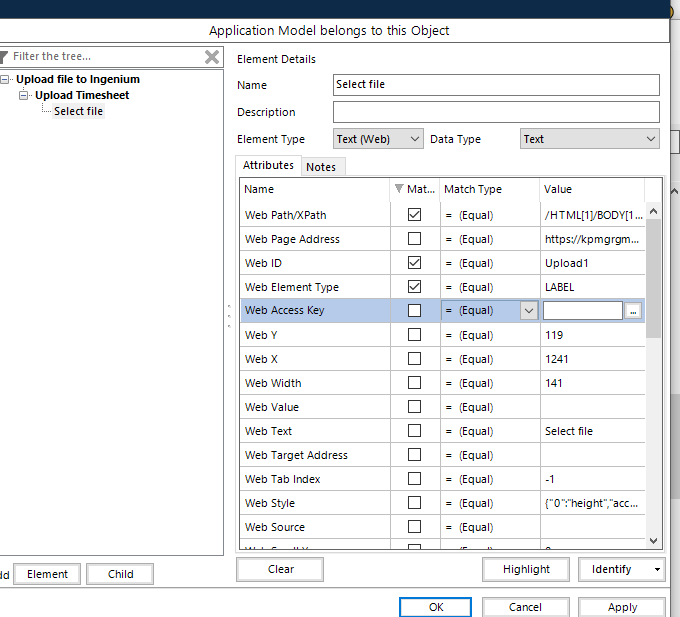Uncheck the Web ID match checkbox

(x=414, y=263)
